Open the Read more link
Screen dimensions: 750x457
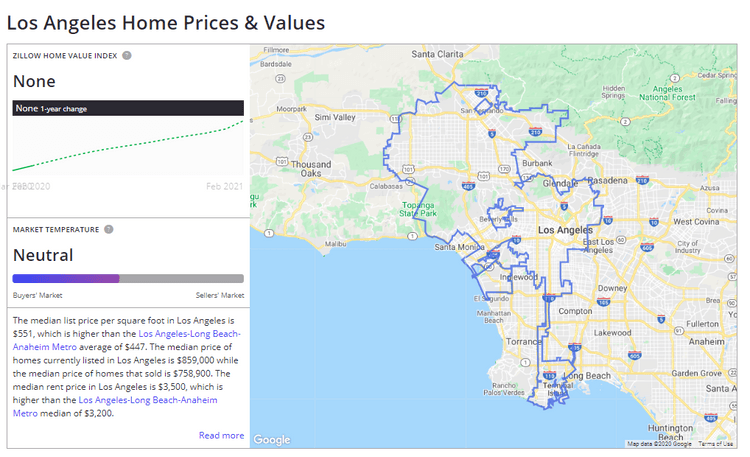[x=221, y=435]
